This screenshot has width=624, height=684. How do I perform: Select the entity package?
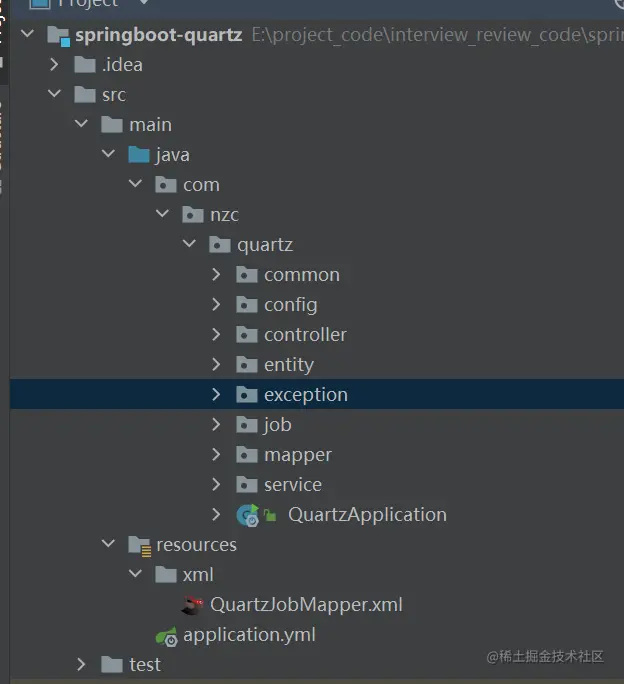[288, 365]
